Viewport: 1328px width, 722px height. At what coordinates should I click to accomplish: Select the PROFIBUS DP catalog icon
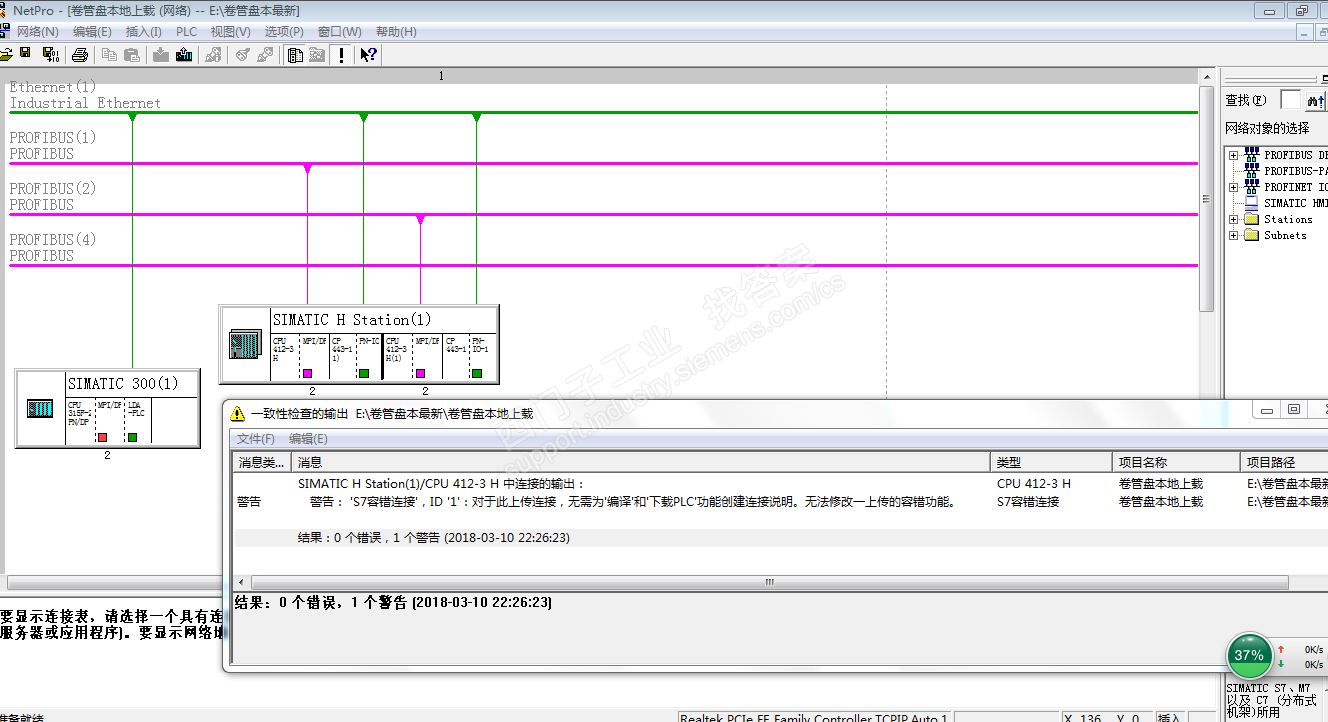click(1252, 155)
